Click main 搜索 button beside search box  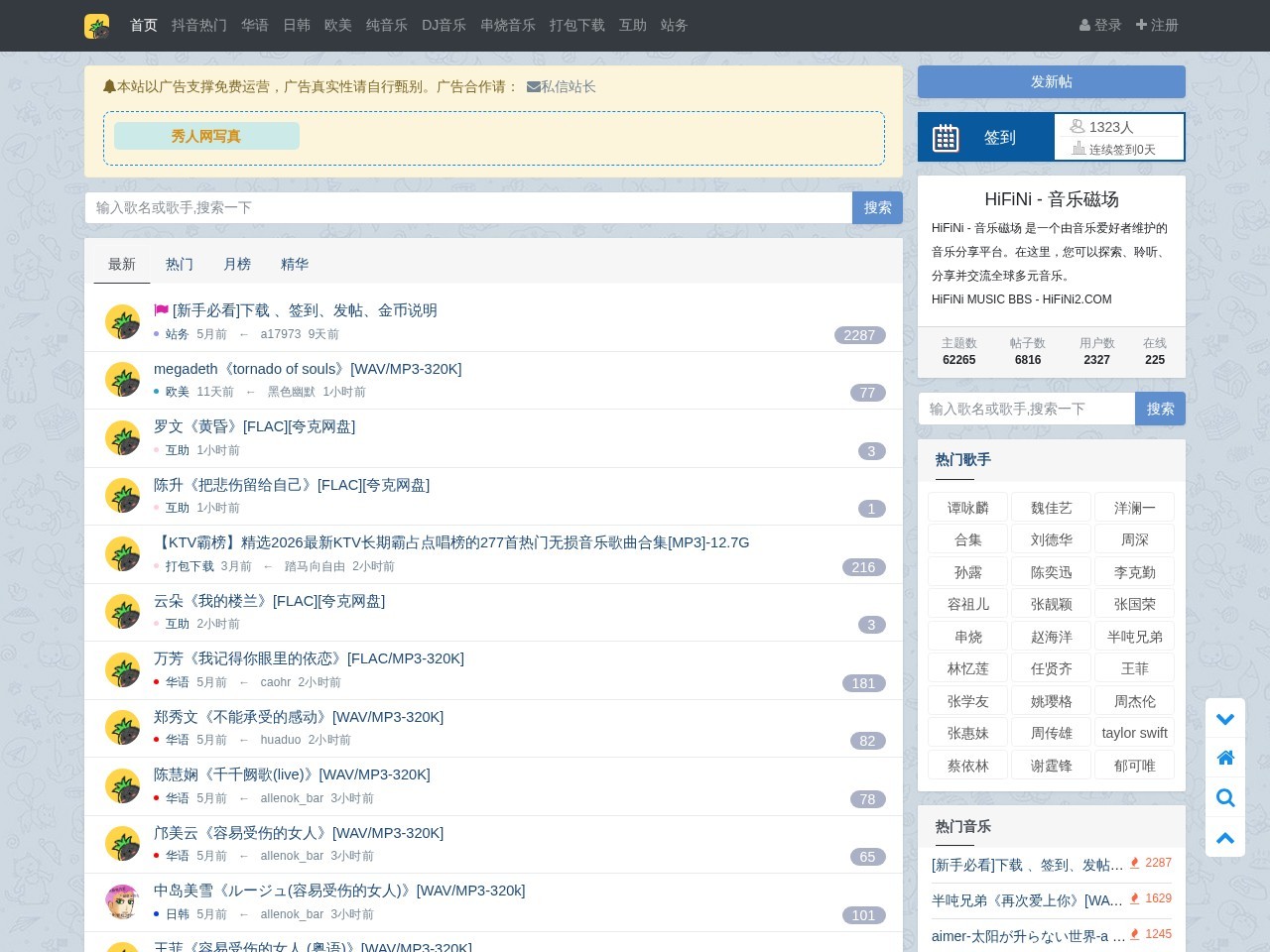pyautogui.click(x=877, y=208)
